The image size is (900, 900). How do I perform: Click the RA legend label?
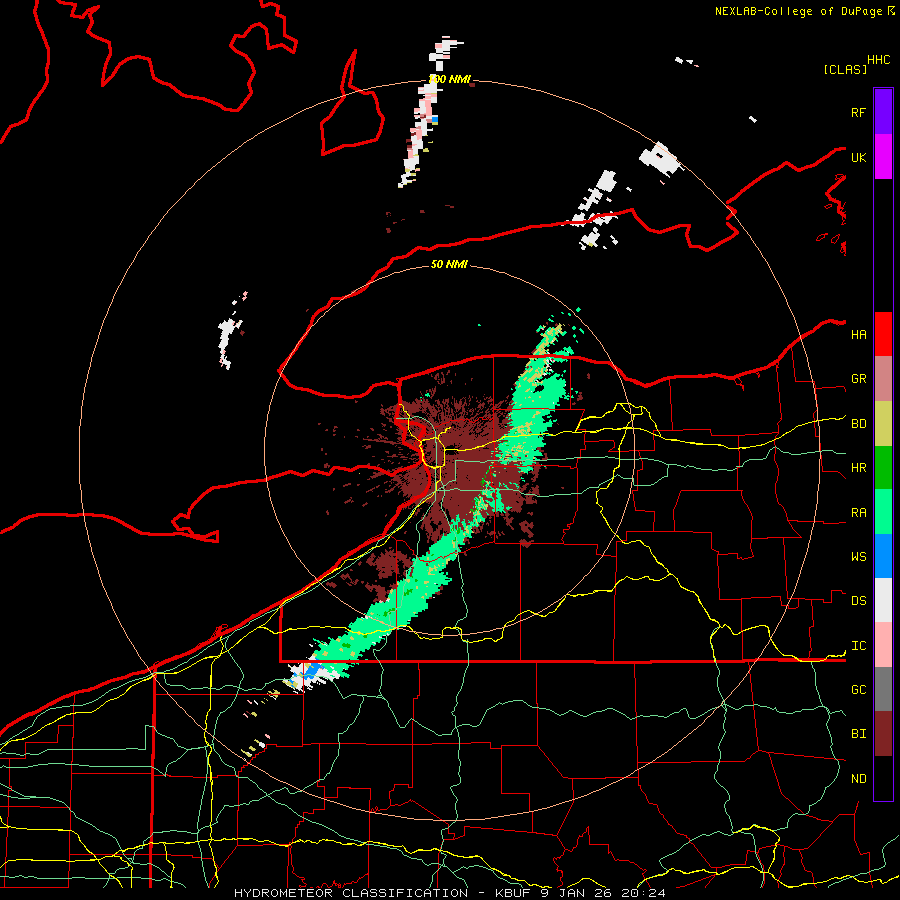click(x=858, y=513)
